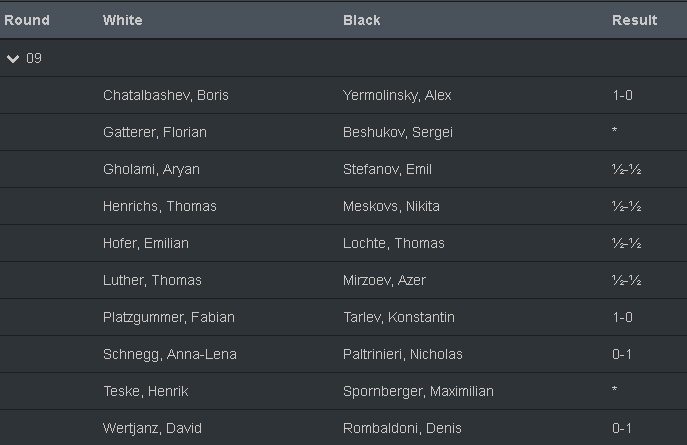The image size is (687, 445).
Task: Click the 1-0 result for Chatalbashev
Action: coord(622,96)
